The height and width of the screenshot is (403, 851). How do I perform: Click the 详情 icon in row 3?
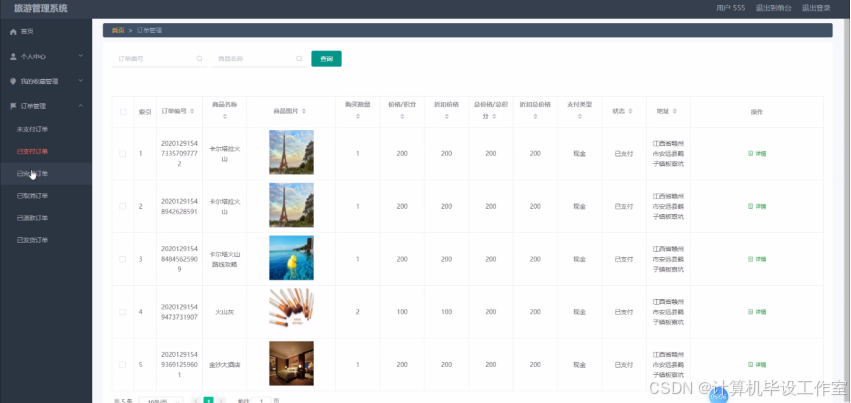click(x=751, y=259)
